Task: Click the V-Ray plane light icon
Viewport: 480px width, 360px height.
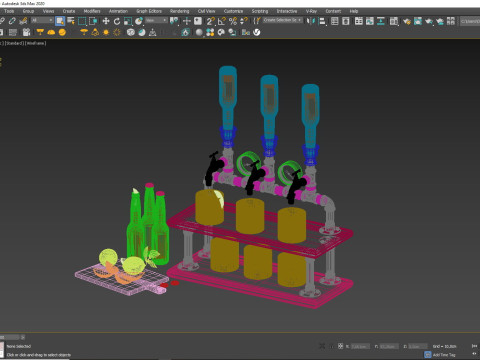Action: pos(40,32)
